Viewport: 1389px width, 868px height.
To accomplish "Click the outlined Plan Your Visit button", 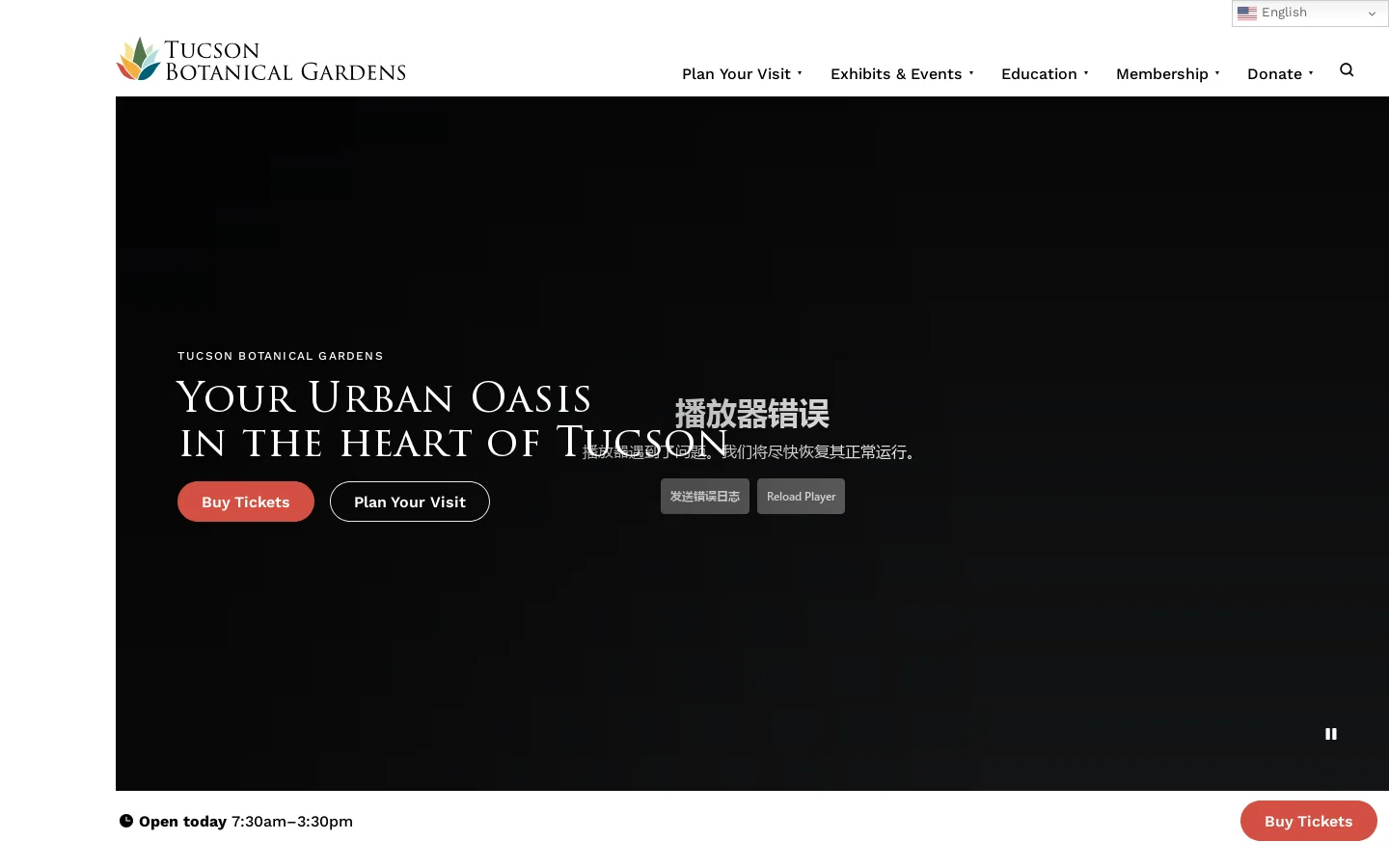I will (x=410, y=502).
